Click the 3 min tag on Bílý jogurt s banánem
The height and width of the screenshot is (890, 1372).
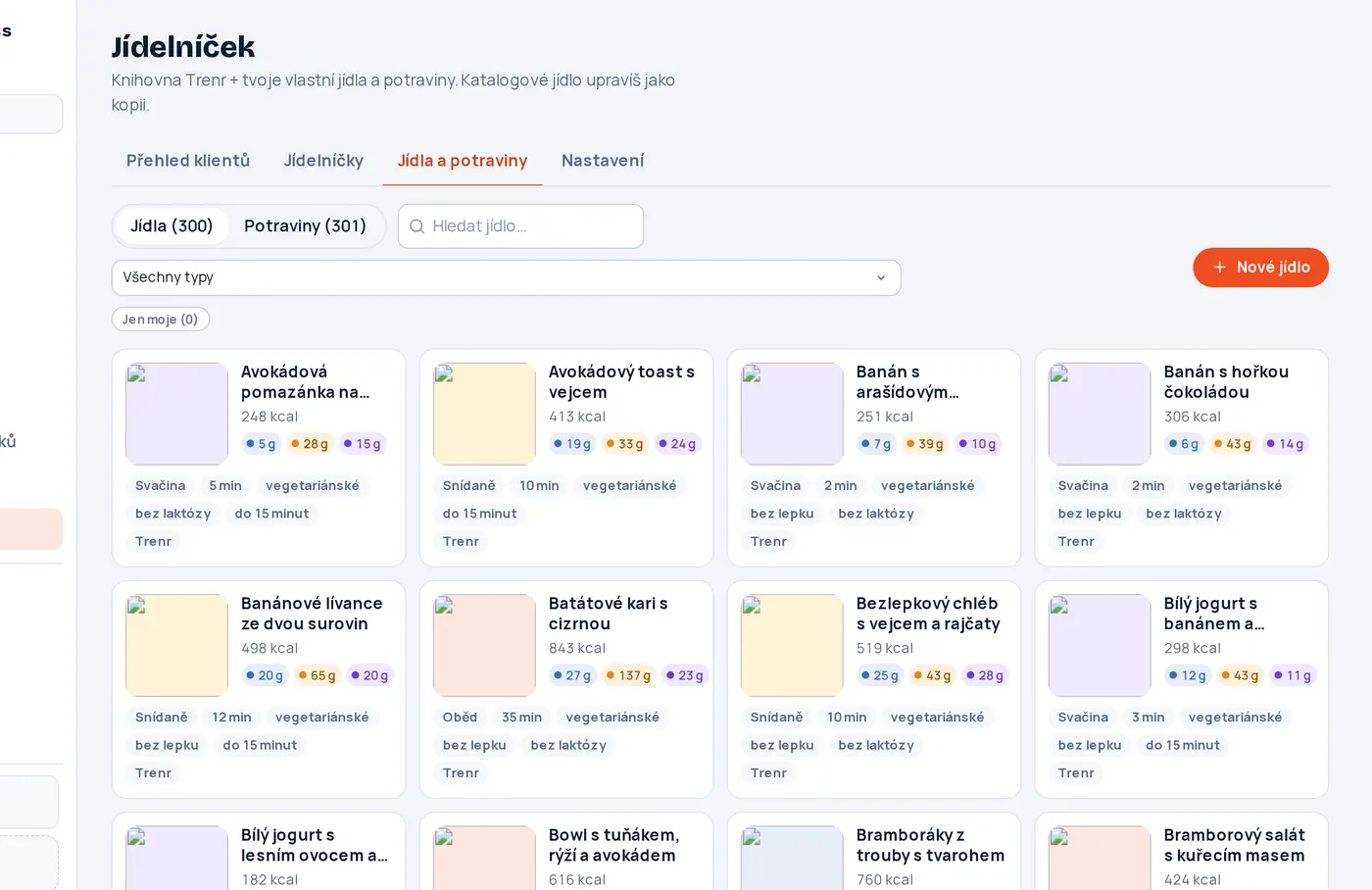(x=1149, y=717)
